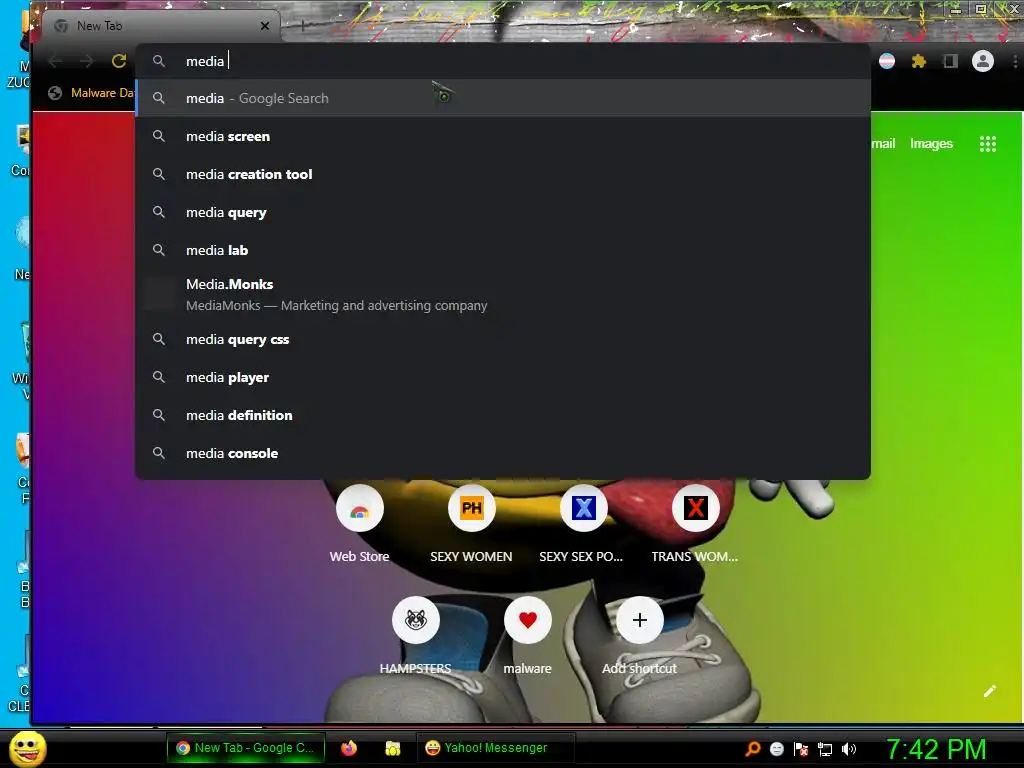Viewport: 1024px width, 768px height.
Task: Click the address bar containing 'media'
Action: [503, 61]
